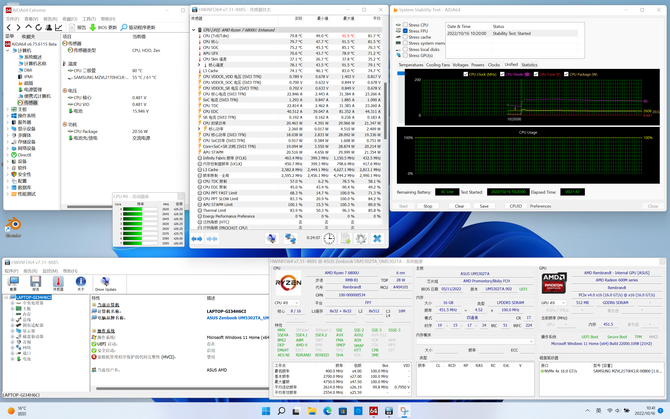Click HWiNFO Save report floppy icon
Screen dimensions: 670x419
click(35, 283)
